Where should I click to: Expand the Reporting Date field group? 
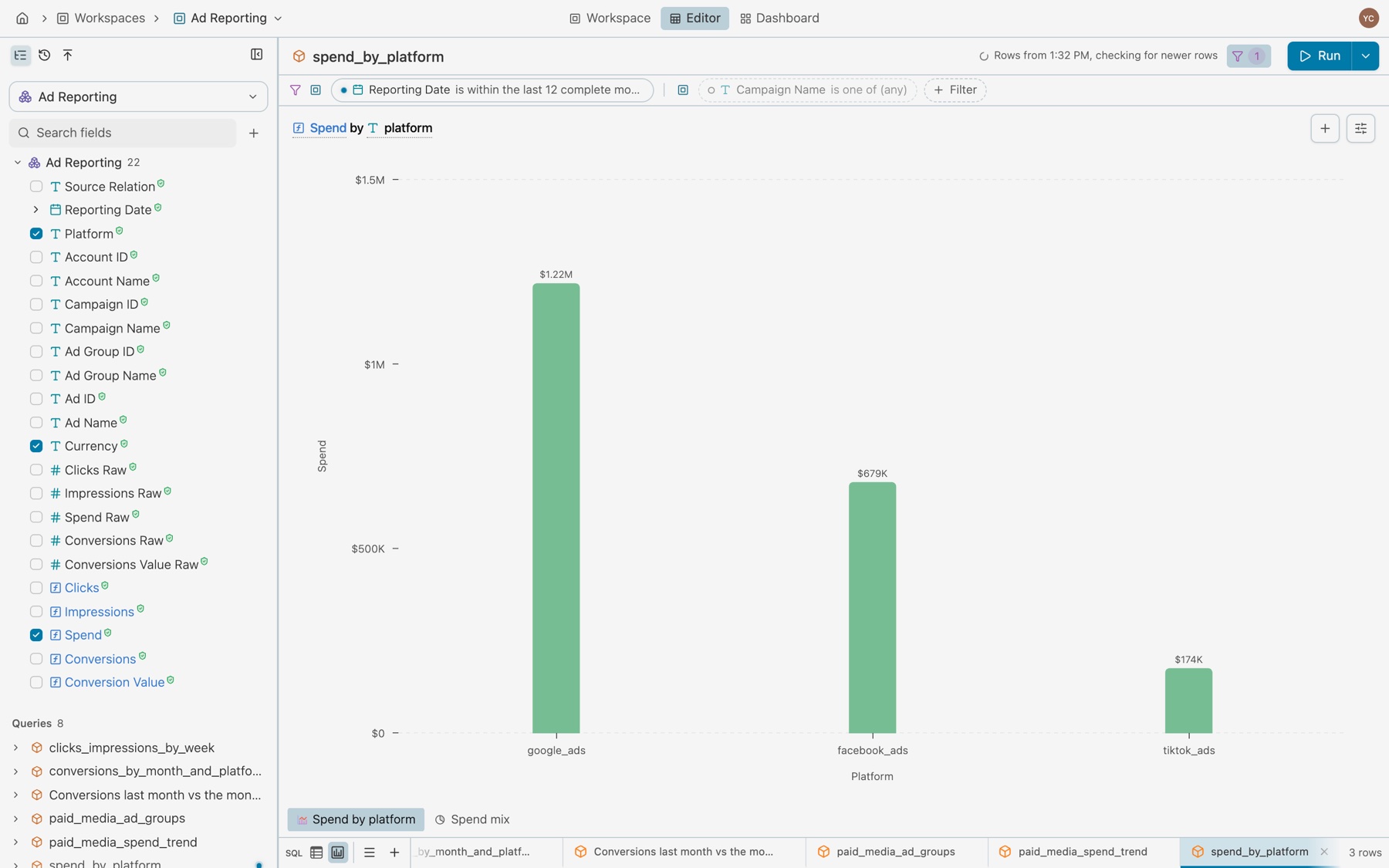tap(35, 210)
